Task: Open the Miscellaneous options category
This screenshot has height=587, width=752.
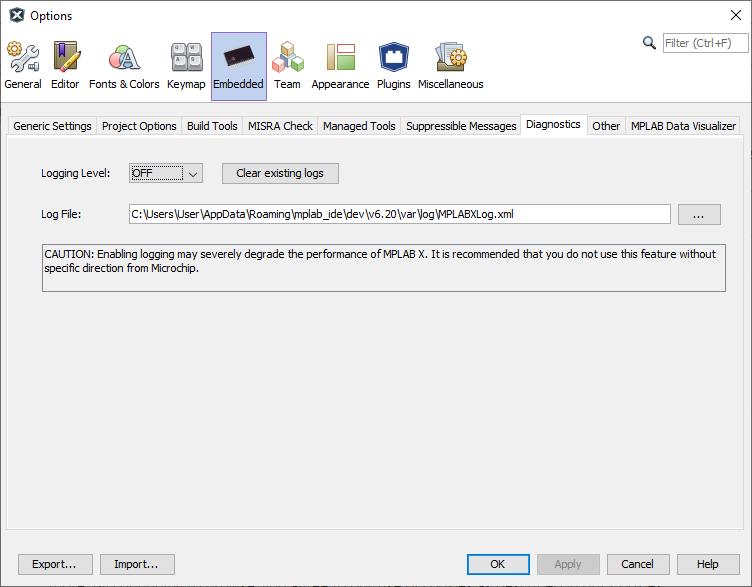Action: tap(450, 66)
